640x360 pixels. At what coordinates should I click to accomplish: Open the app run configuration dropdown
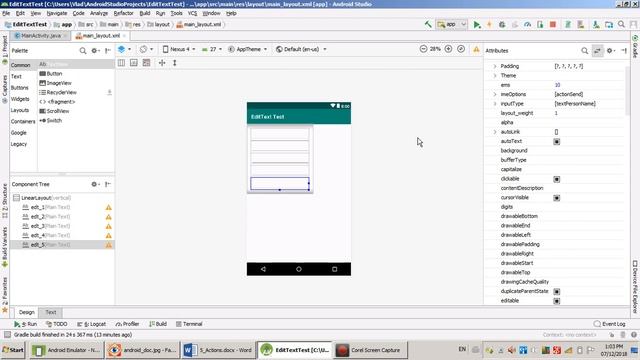tap(451, 24)
